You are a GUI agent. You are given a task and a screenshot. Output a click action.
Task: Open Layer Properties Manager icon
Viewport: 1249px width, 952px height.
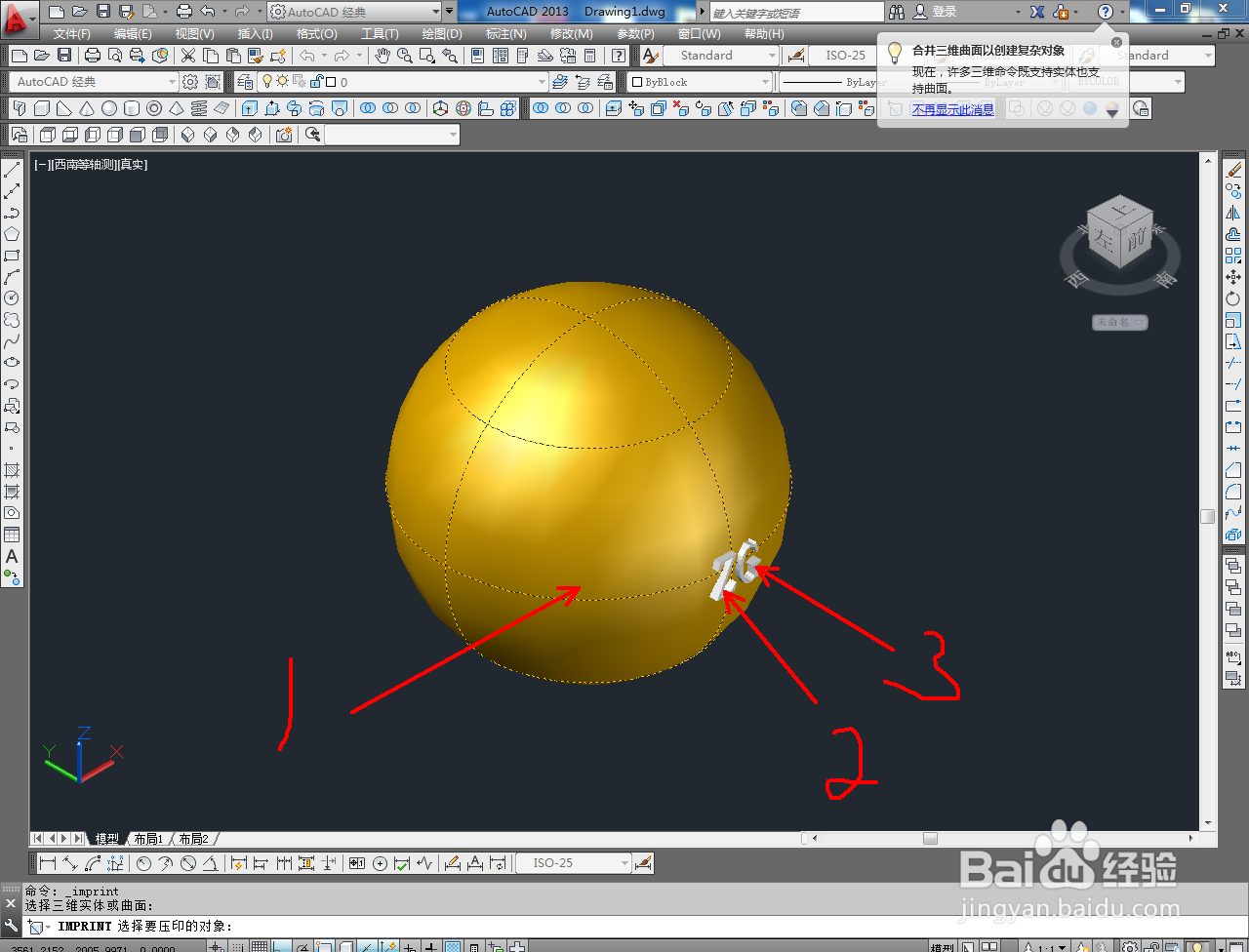(245, 82)
